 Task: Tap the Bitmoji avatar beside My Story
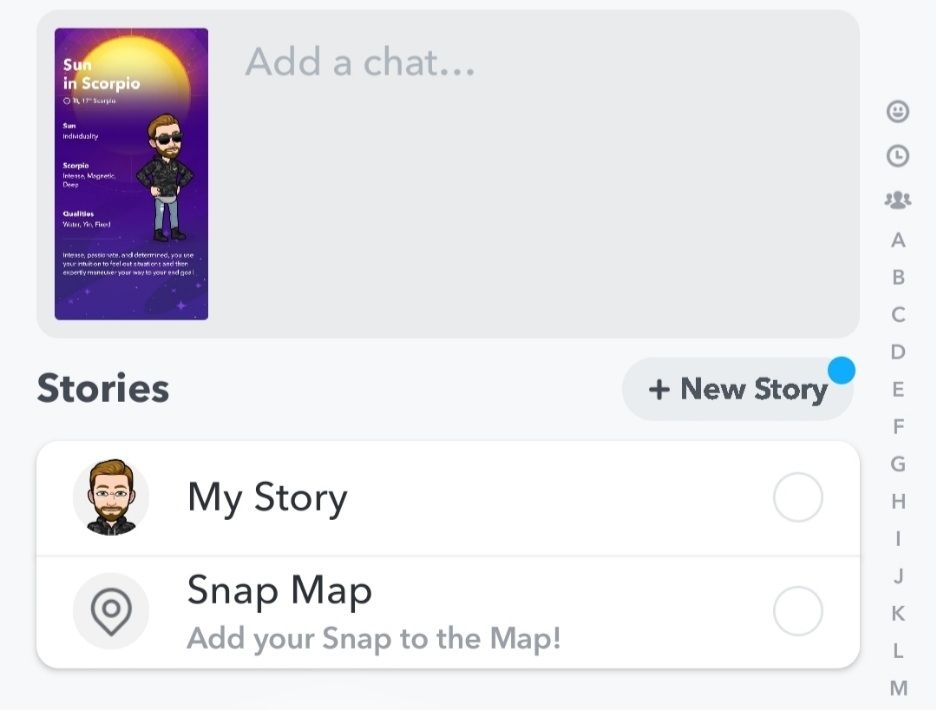[111, 498]
